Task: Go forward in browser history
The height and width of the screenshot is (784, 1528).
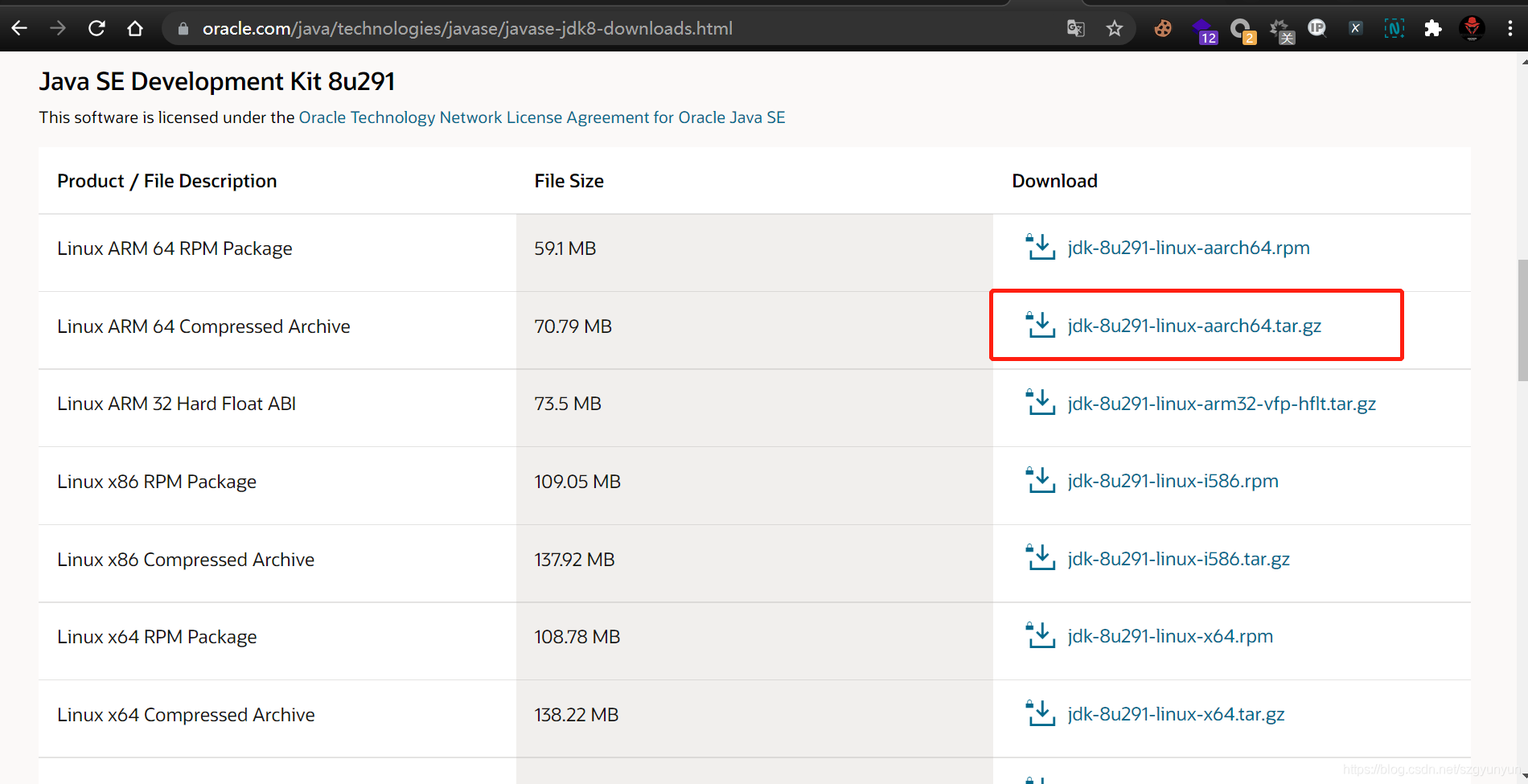Action: [x=58, y=28]
